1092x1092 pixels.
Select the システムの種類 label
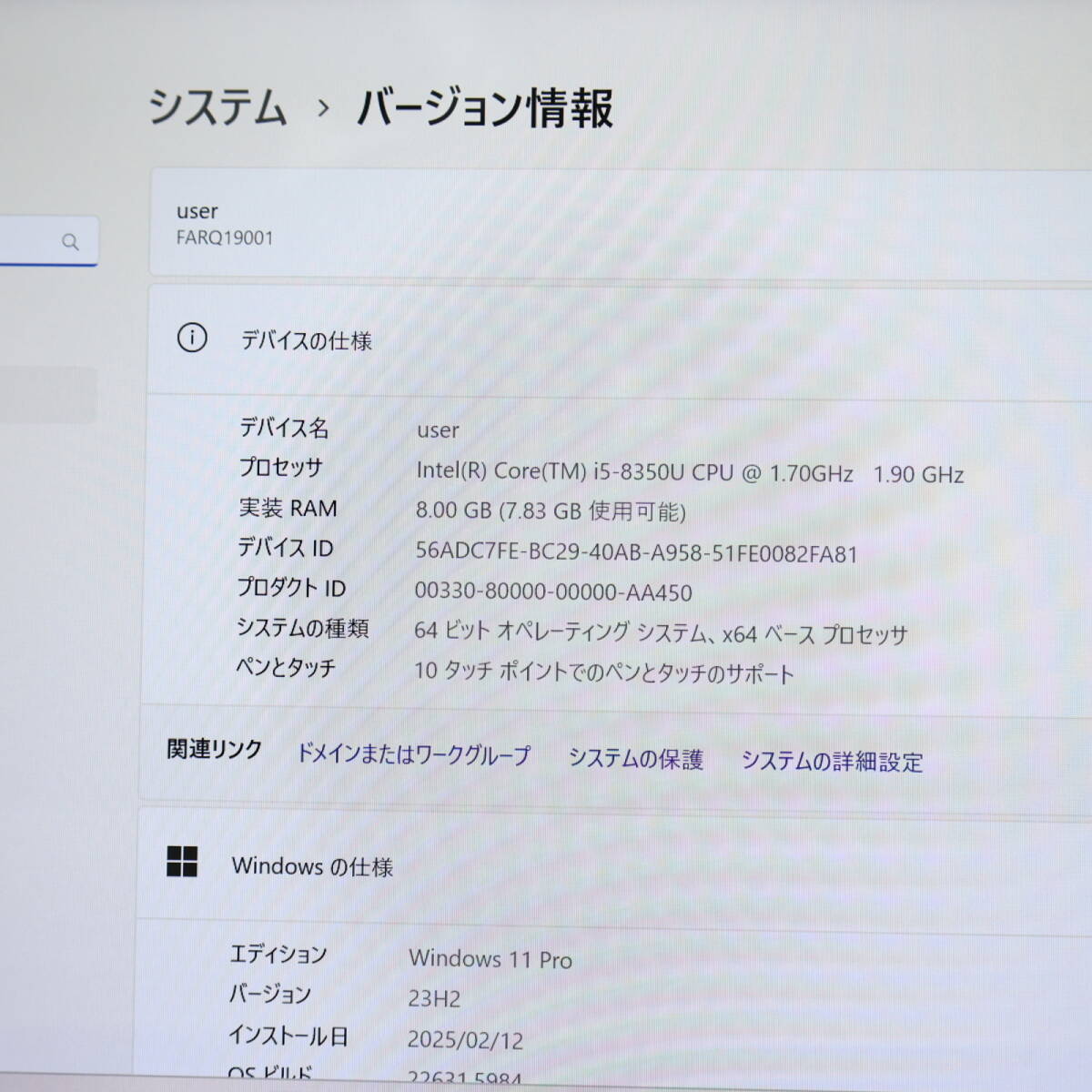(x=302, y=628)
